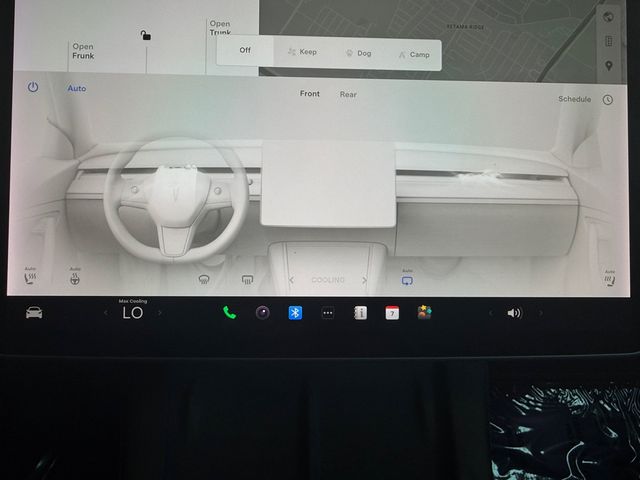Enable Auto climate mode
640x480 pixels.
(77, 88)
